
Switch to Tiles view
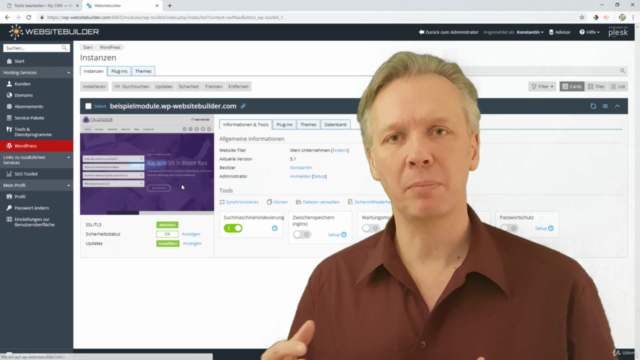[596, 87]
